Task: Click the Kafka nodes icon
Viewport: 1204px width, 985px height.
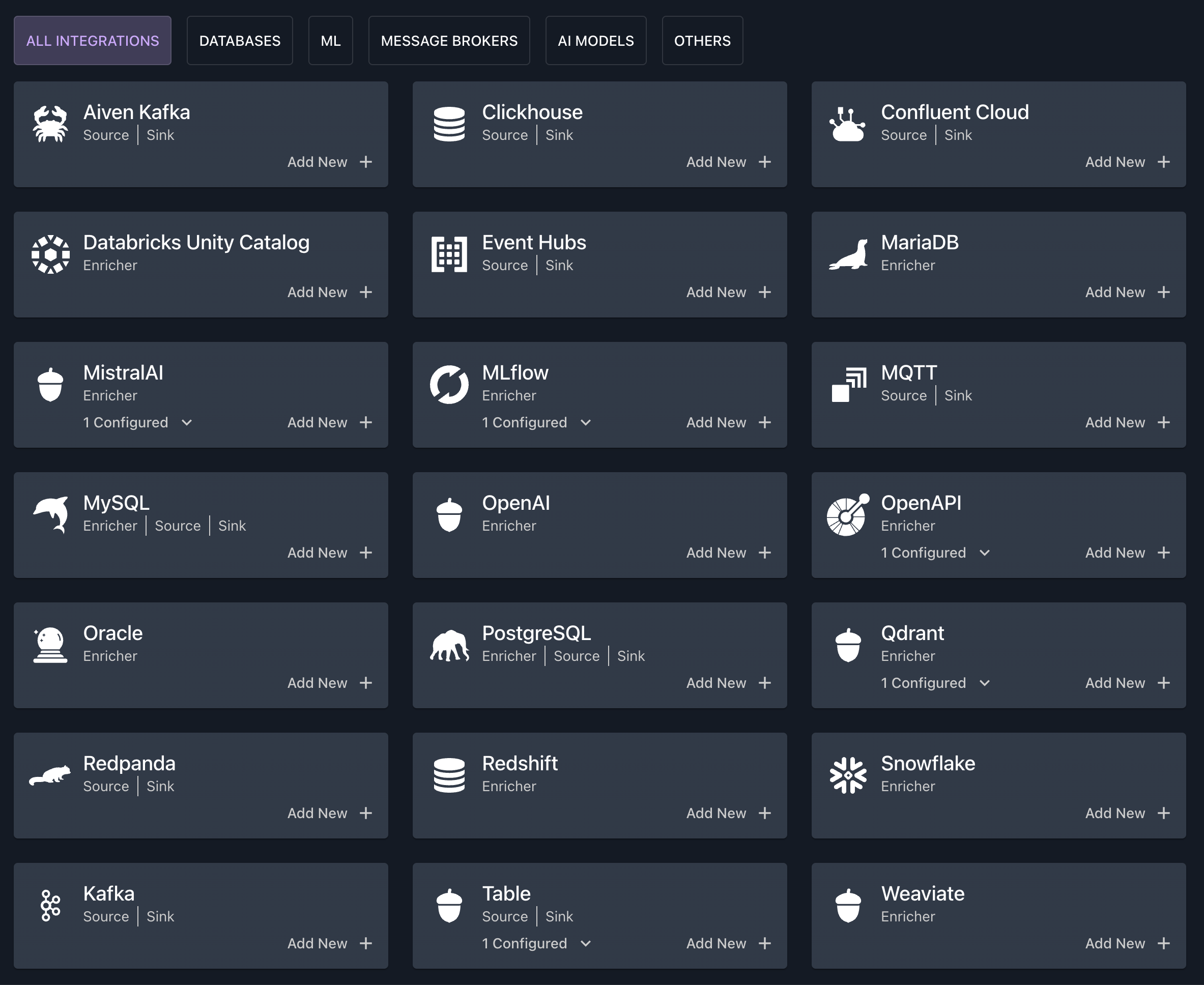Action: [x=50, y=905]
